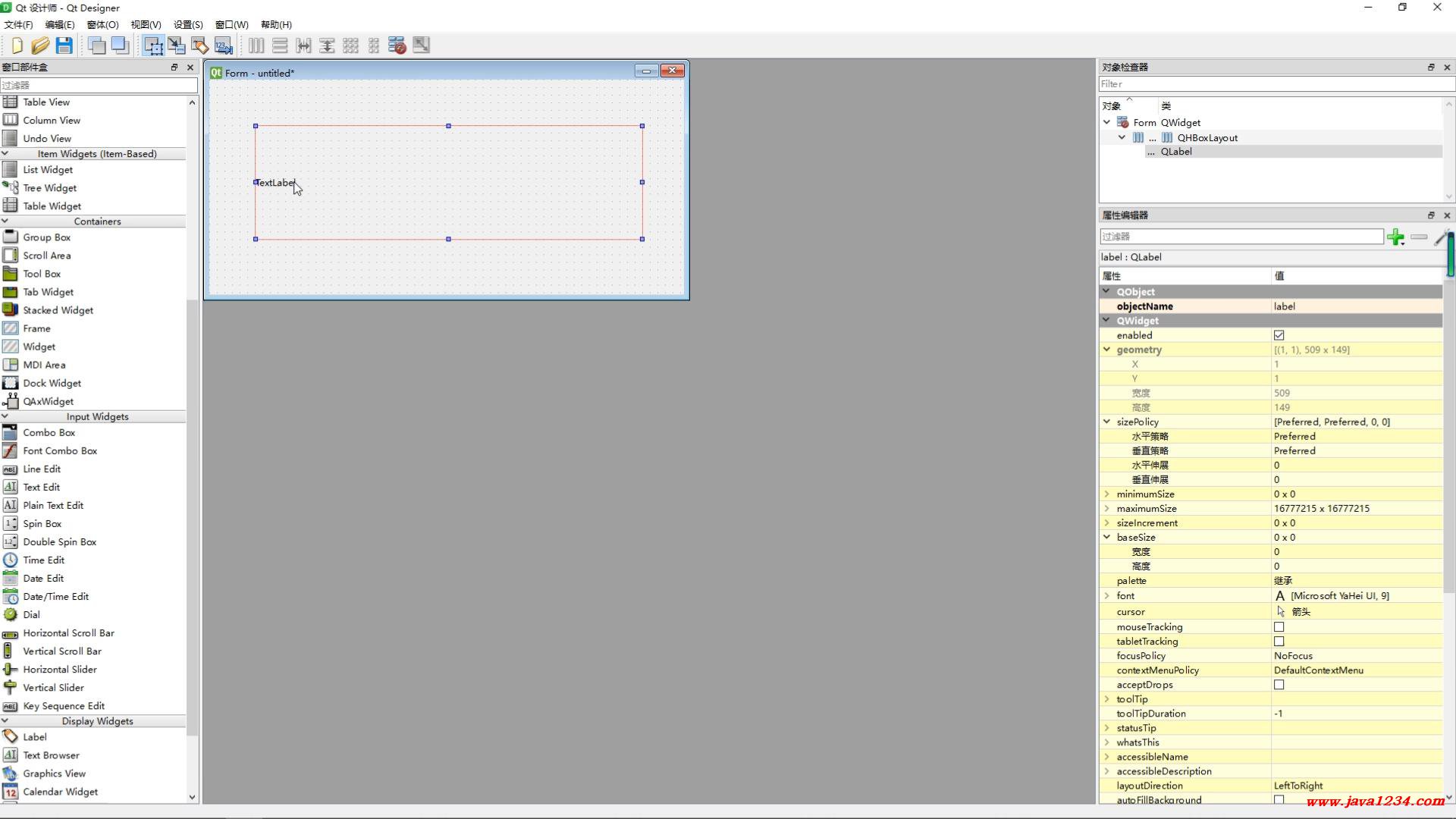The height and width of the screenshot is (819, 1456).
Task: Toggle the tabletTracking checkbox
Action: (x=1279, y=642)
